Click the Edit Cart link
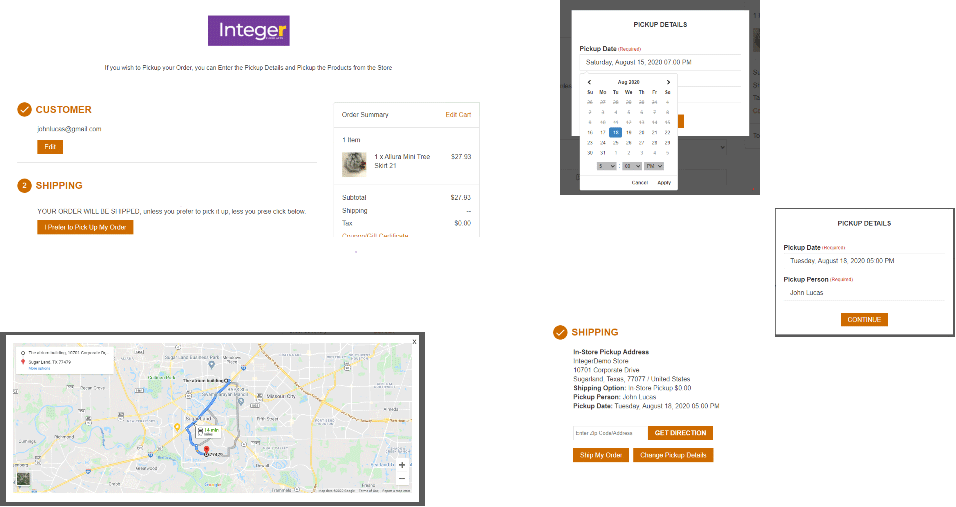This screenshot has width=956, height=507. tap(458, 115)
